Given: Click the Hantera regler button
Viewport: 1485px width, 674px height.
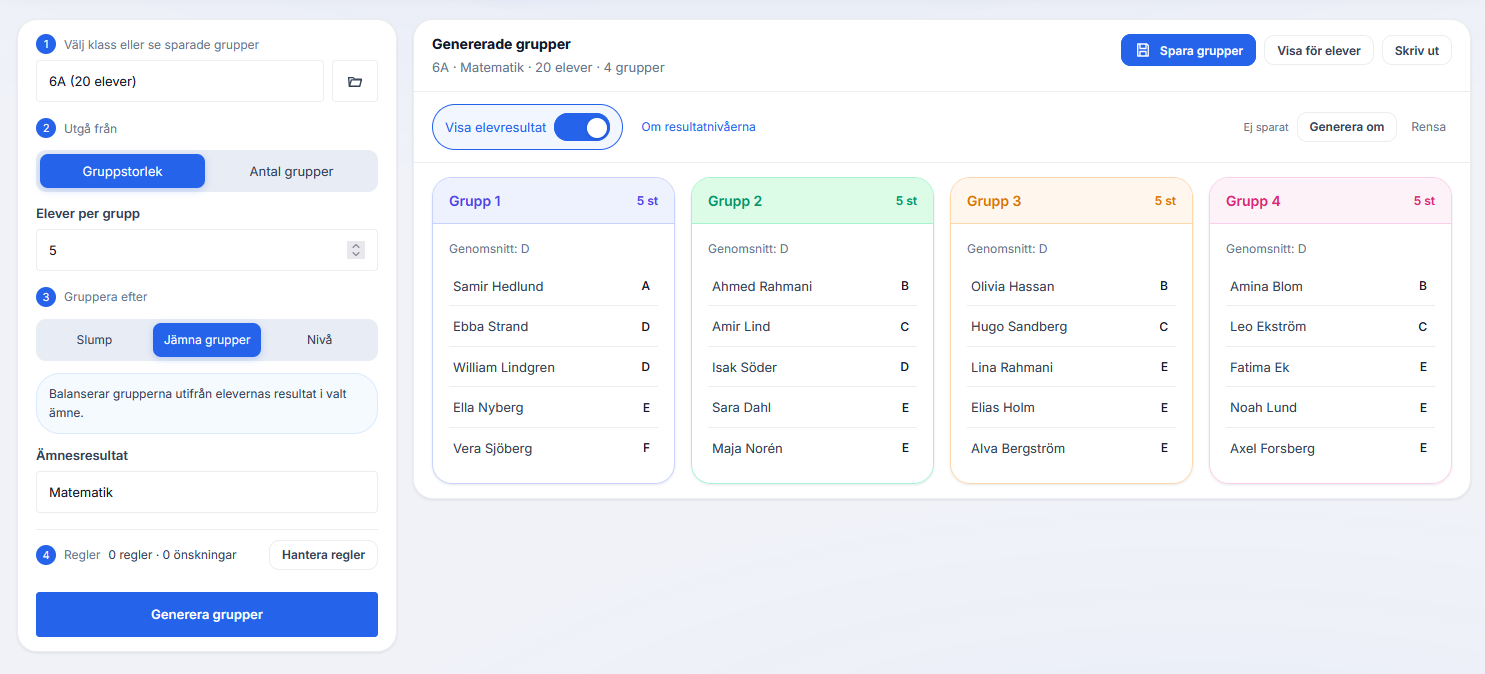Looking at the screenshot, I should pos(323,554).
